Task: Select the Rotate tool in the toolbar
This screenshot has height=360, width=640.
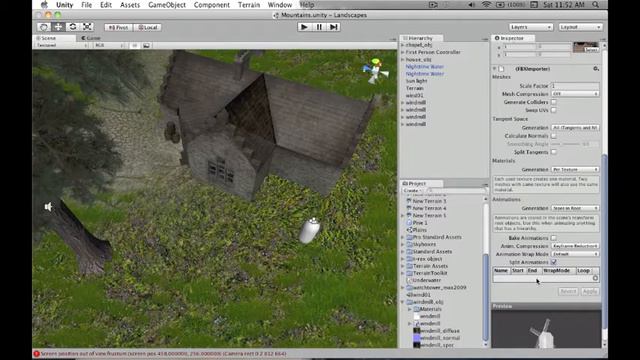Action: (x=73, y=27)
